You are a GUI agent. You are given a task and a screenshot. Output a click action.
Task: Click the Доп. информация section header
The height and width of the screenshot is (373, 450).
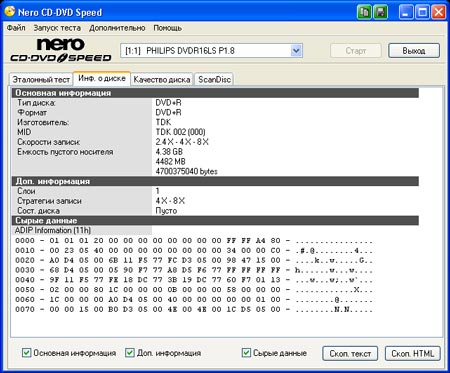(x=215, y=181)
